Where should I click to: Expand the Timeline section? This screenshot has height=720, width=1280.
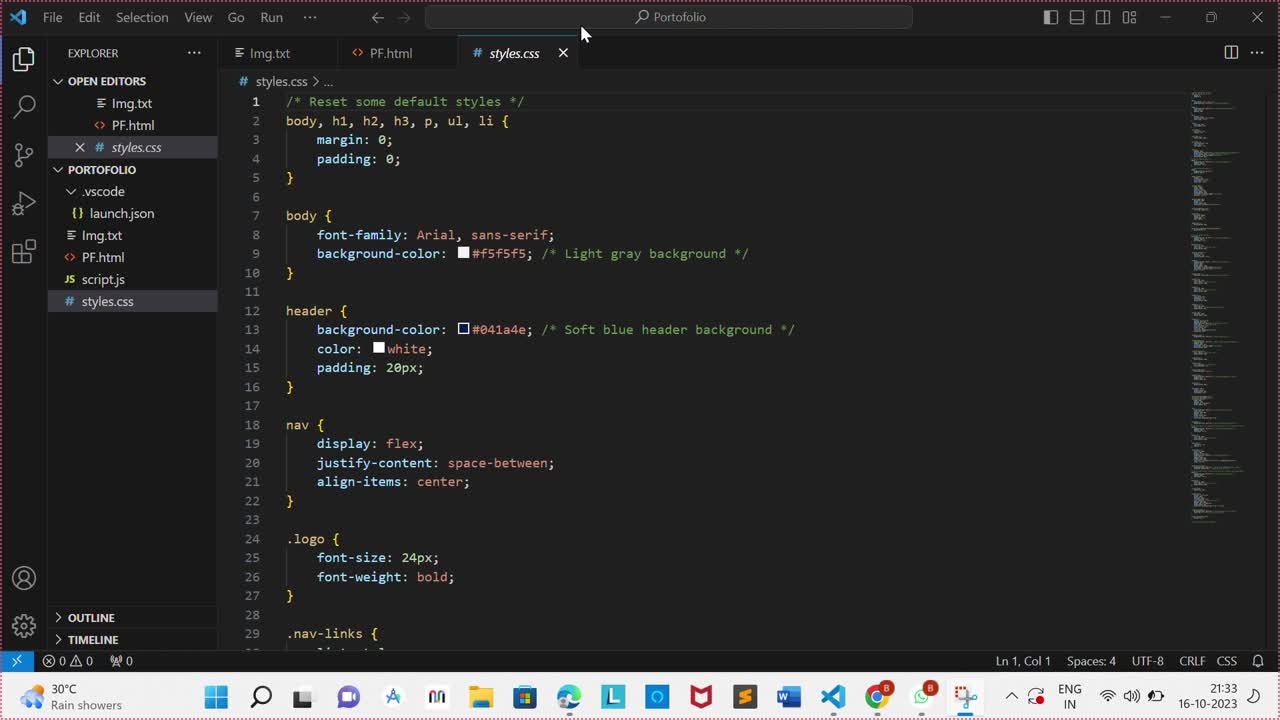[x=93, y=640]
